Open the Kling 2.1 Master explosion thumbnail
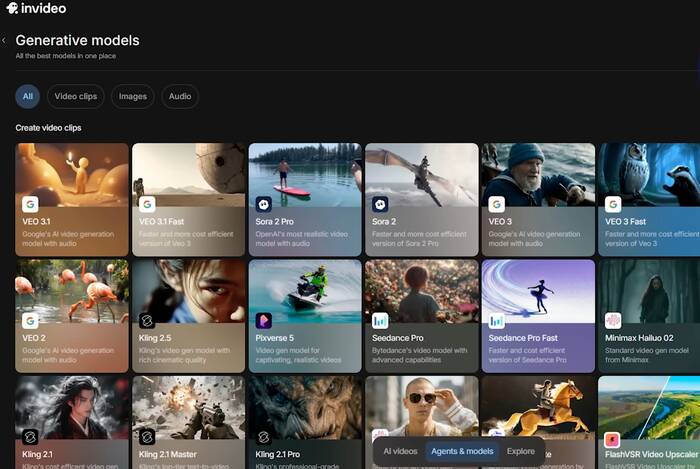The image size is (700, 469). (x=188, y=407)
